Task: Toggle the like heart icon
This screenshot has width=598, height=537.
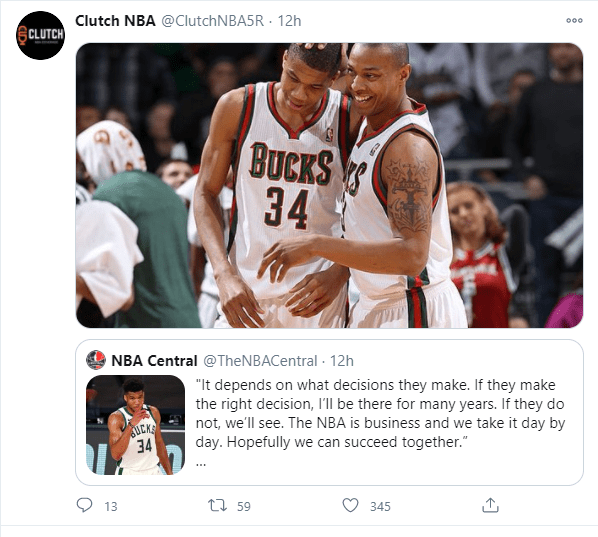Action: click(350, 505)
